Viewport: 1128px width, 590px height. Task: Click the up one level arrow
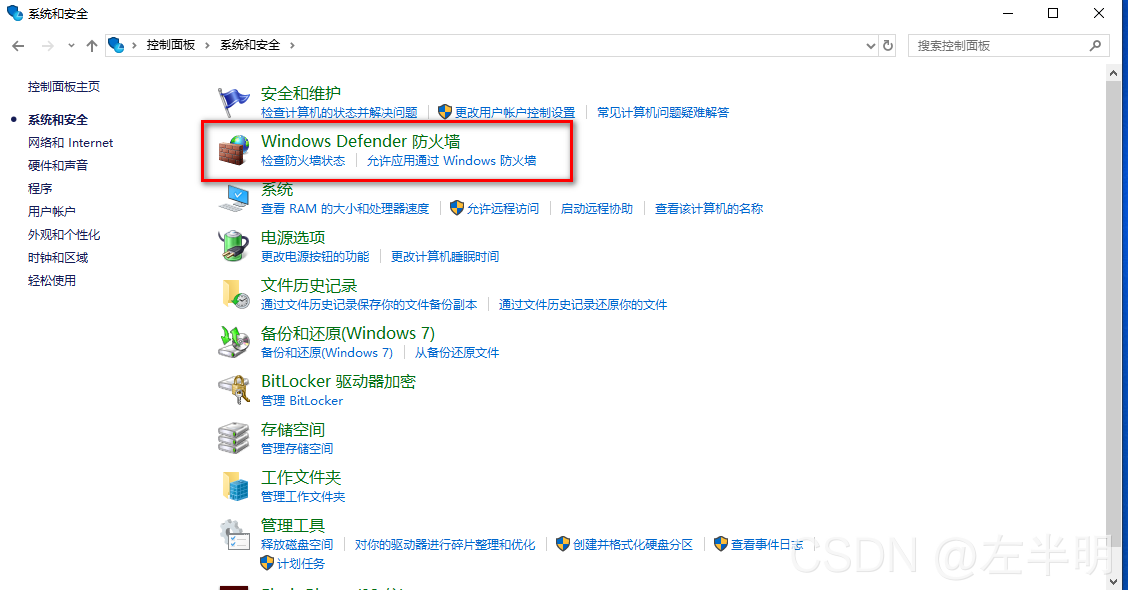click(x=91, y=46)
